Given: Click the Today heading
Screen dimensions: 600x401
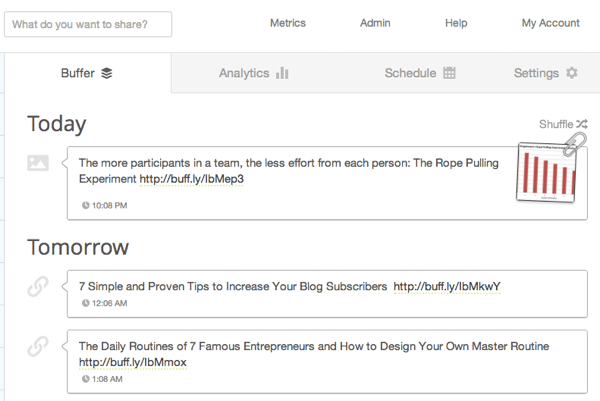Looking at the screenshot, I should point(57,124).
